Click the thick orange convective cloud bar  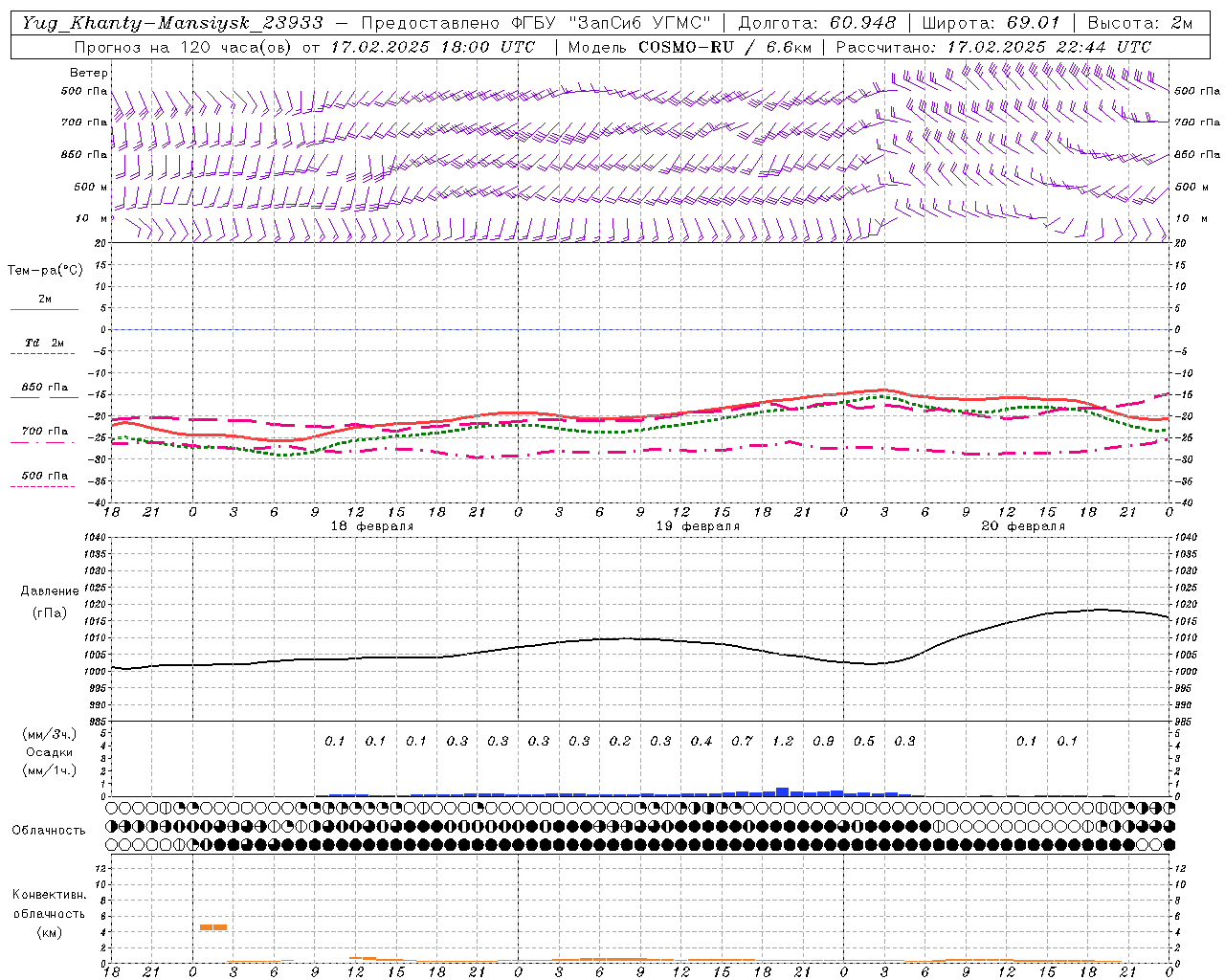point(213,926)
